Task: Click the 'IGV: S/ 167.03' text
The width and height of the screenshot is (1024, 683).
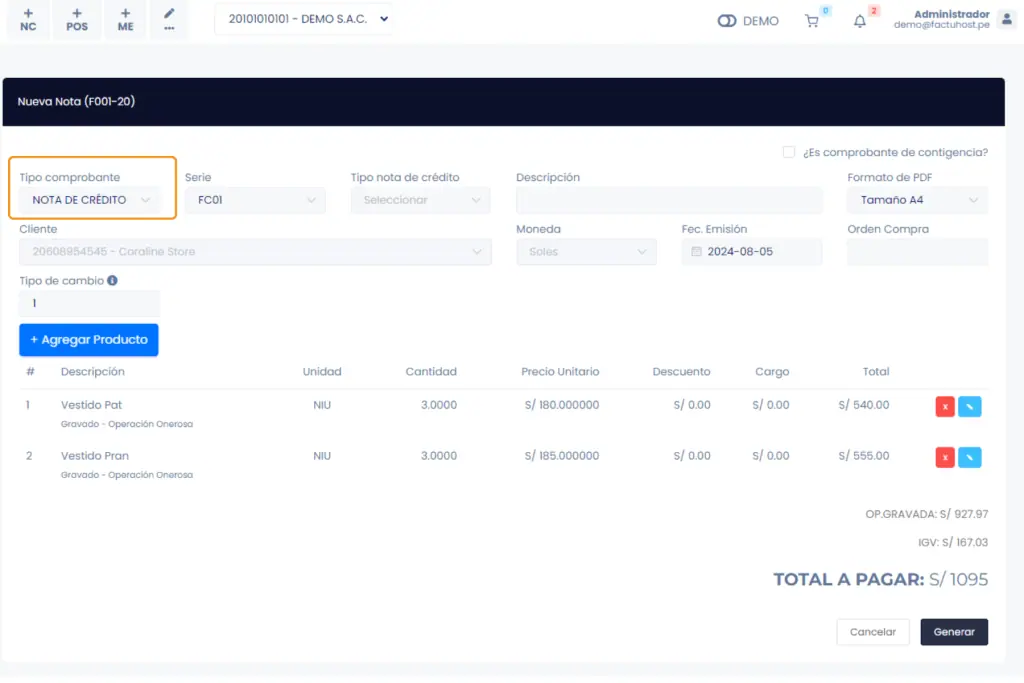Action: 953,543
